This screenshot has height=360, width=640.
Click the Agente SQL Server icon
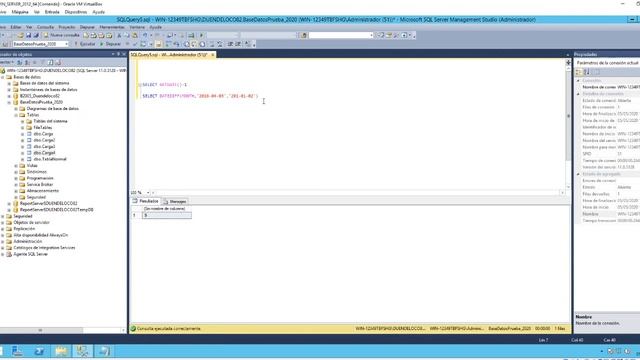coord(9,254)
